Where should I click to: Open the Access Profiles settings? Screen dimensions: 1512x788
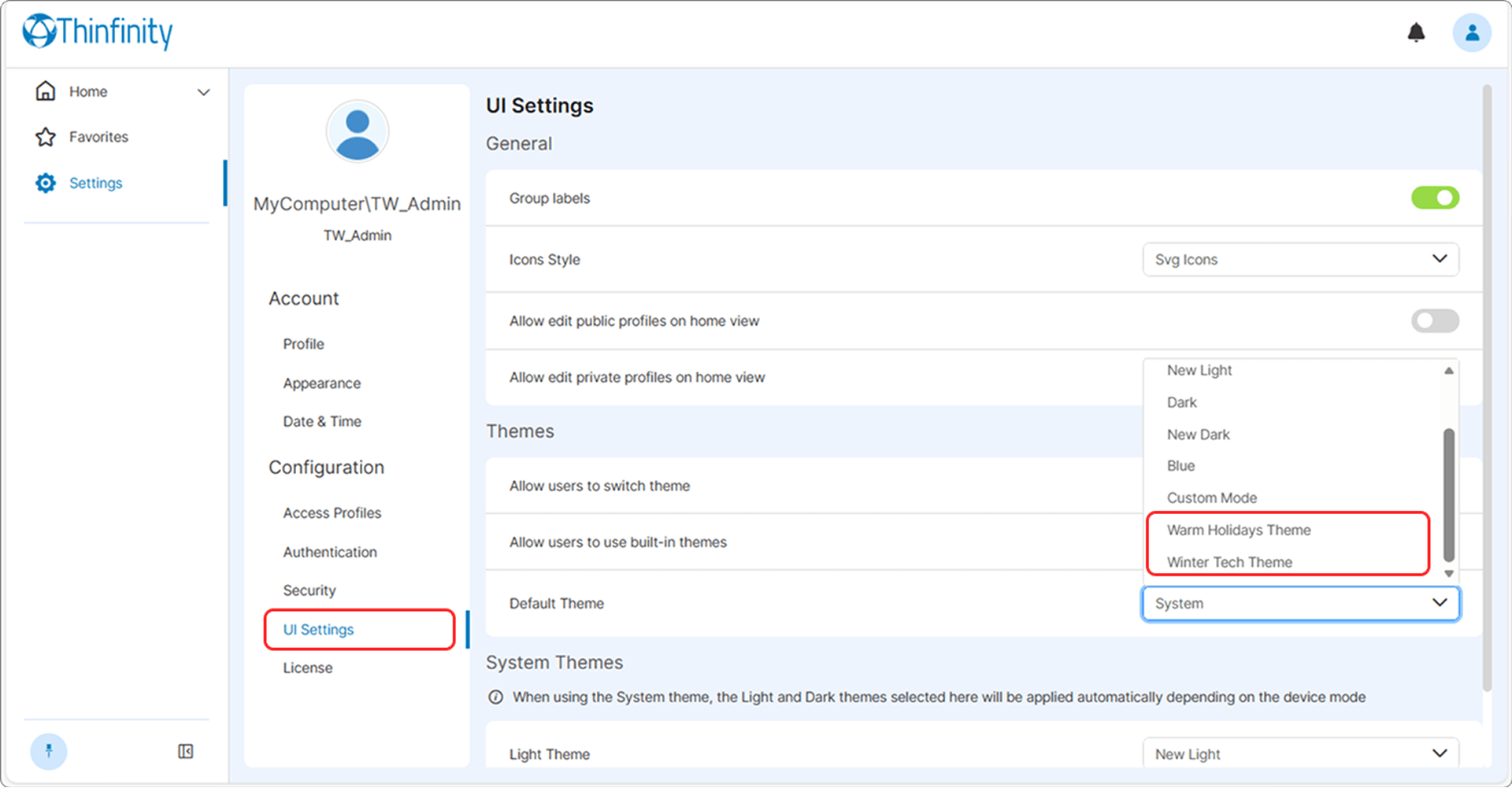pyautogui.click(x=332, y=512)
